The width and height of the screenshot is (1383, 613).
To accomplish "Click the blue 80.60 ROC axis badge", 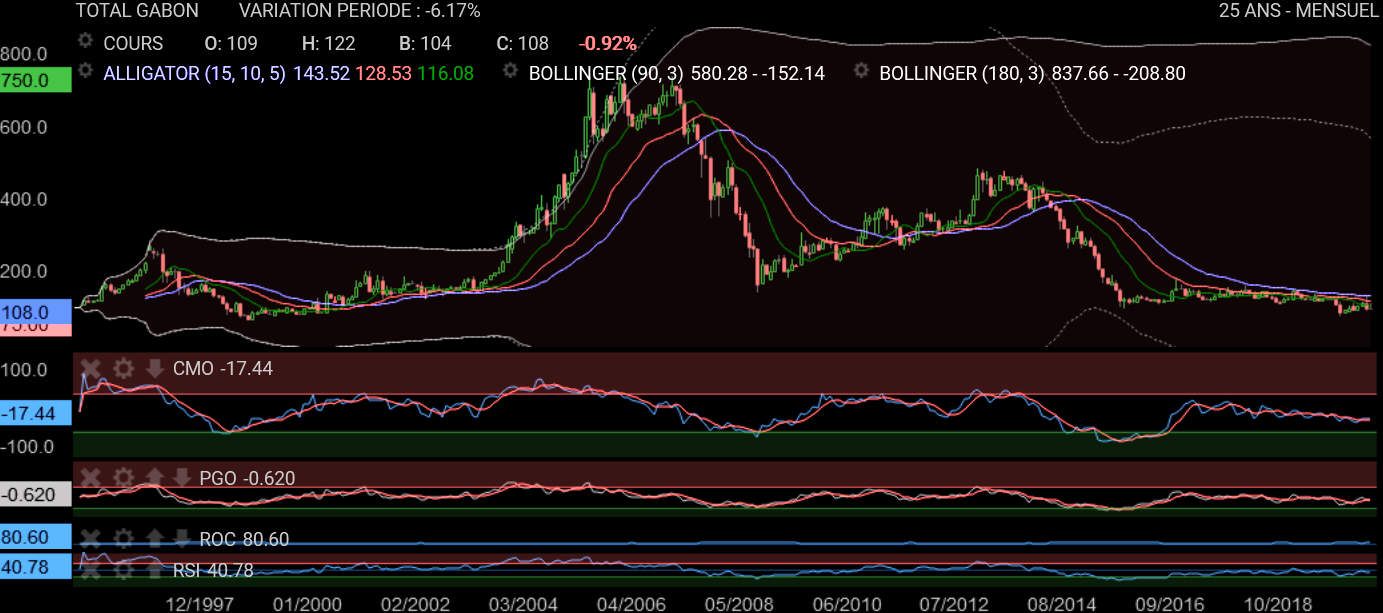I will (x=36, y=537).
